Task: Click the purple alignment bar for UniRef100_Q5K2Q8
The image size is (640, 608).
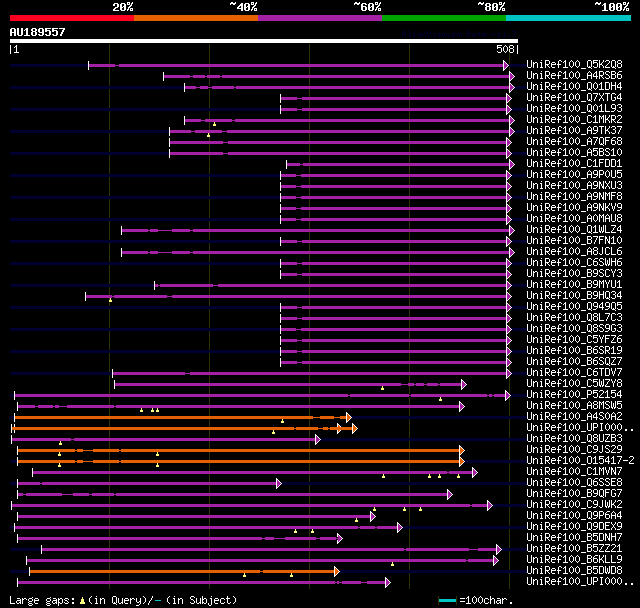Action: coord(296,65)
